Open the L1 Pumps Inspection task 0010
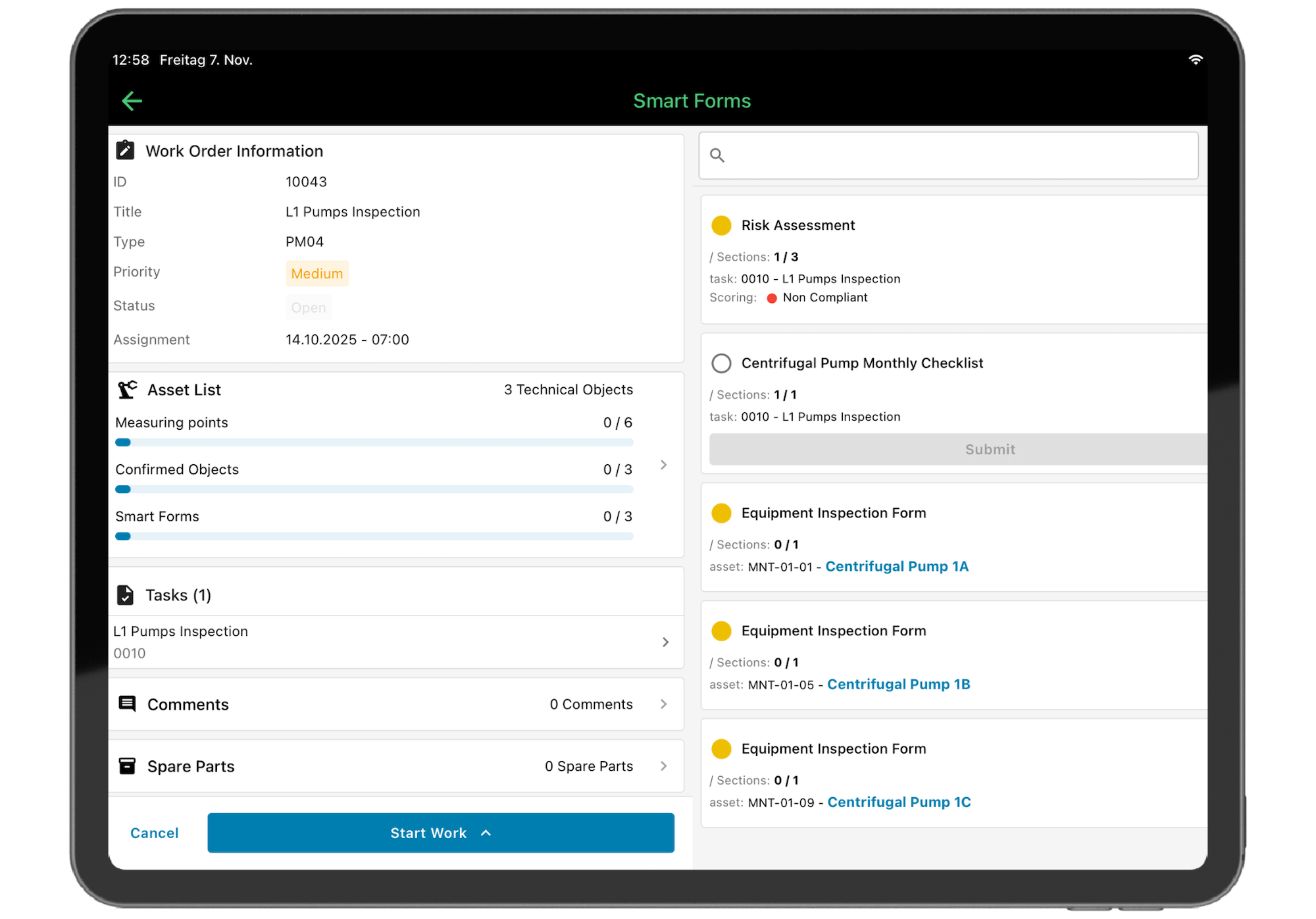Image resolution: width=1316 pixels, height=919 pixels. [395, 642]
